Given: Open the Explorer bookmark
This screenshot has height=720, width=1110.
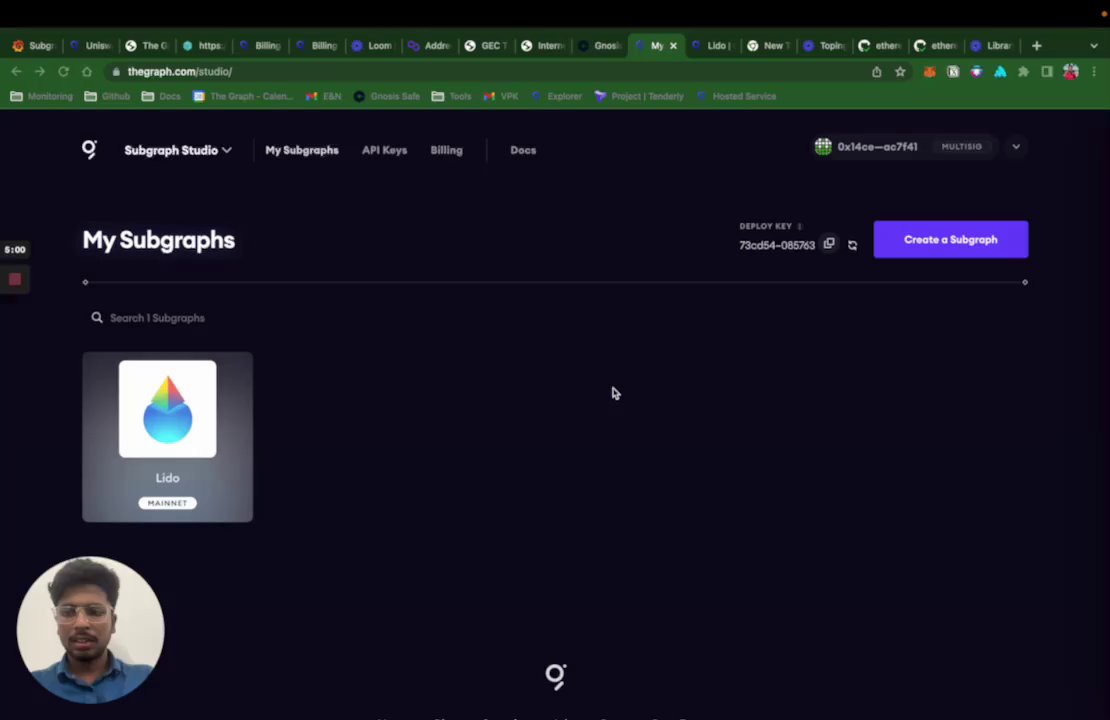Looking at the screenshot, I should pos(556,96).
